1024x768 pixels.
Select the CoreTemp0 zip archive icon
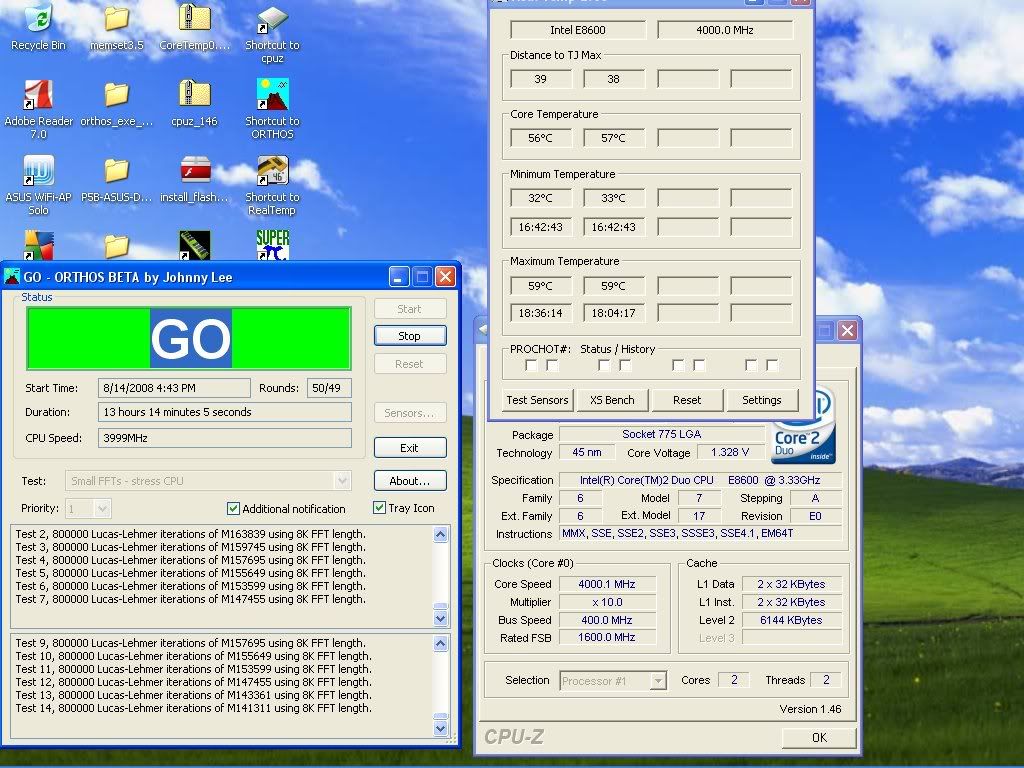pyautogui.click(x=195, y=27)
